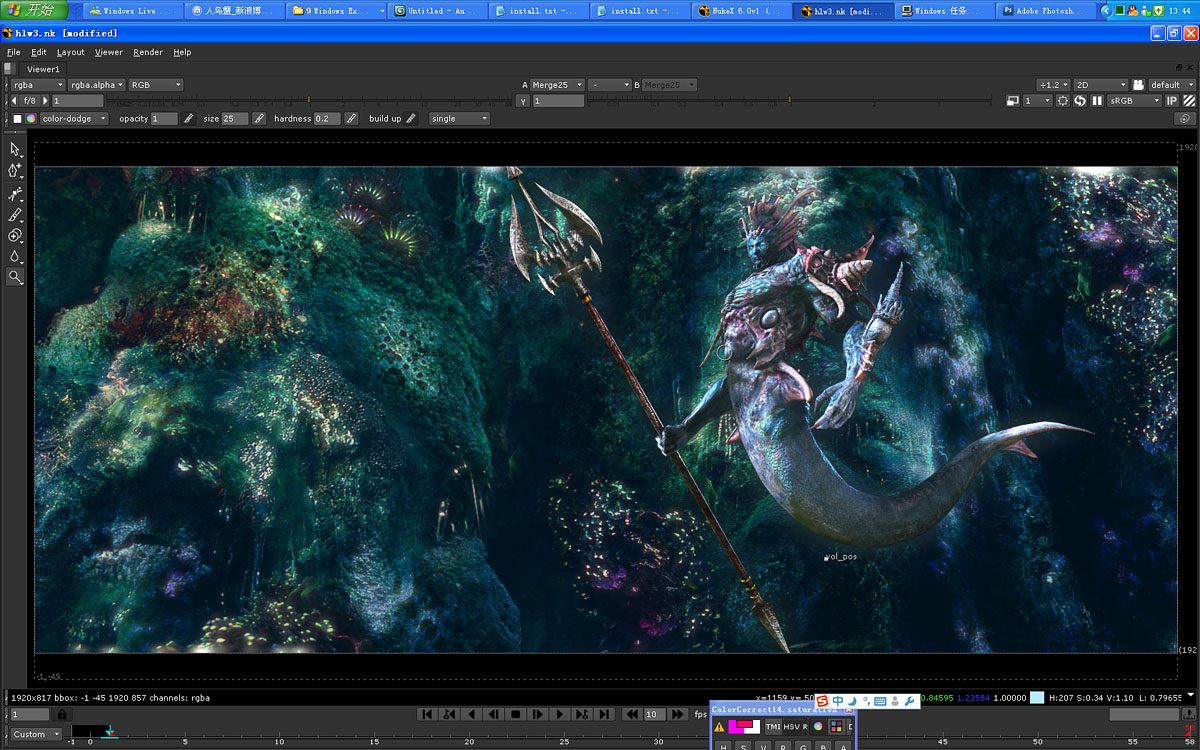Image resolution: width=1200 pixels, height=750 pixels.
Task: Click the viewer refresh icon
Action: [x=1080, y=101]
